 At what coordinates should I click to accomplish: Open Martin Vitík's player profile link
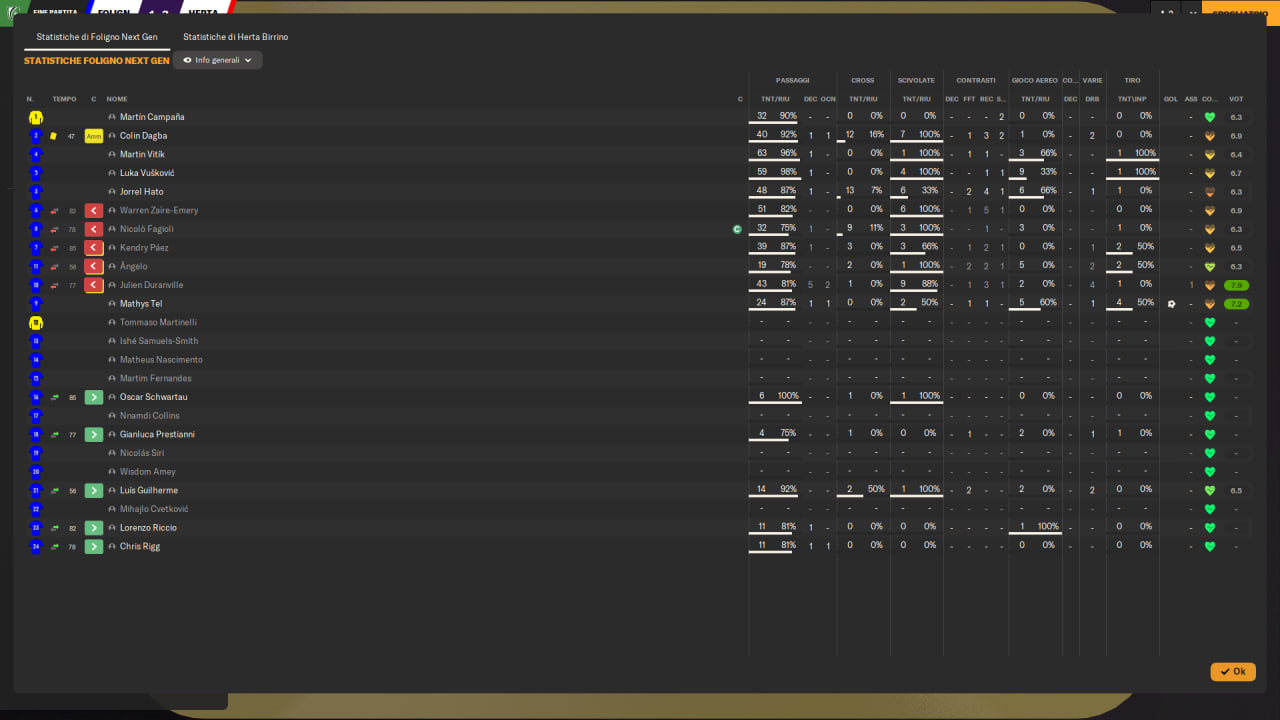coord(142,155)
